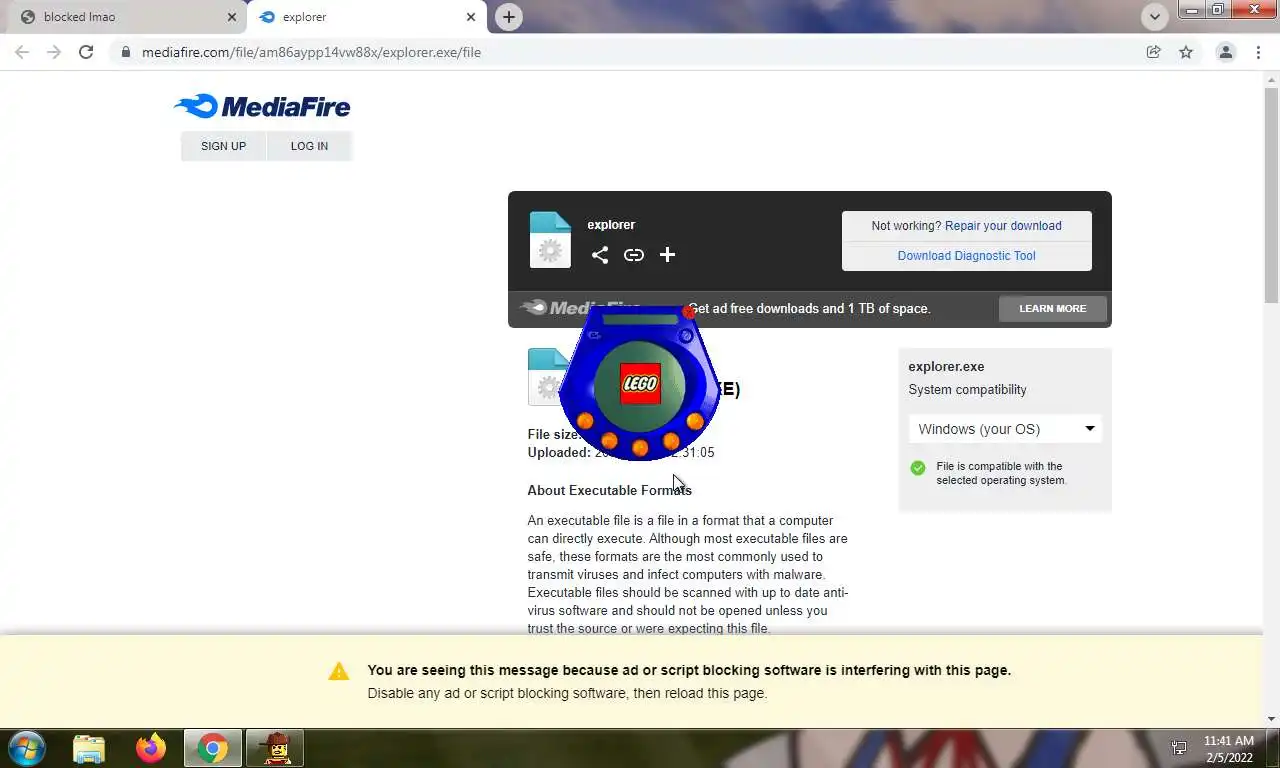Click LEGO character taskbar icon
The width and height of the screenshot is (1280, 768).
[275, 748]
